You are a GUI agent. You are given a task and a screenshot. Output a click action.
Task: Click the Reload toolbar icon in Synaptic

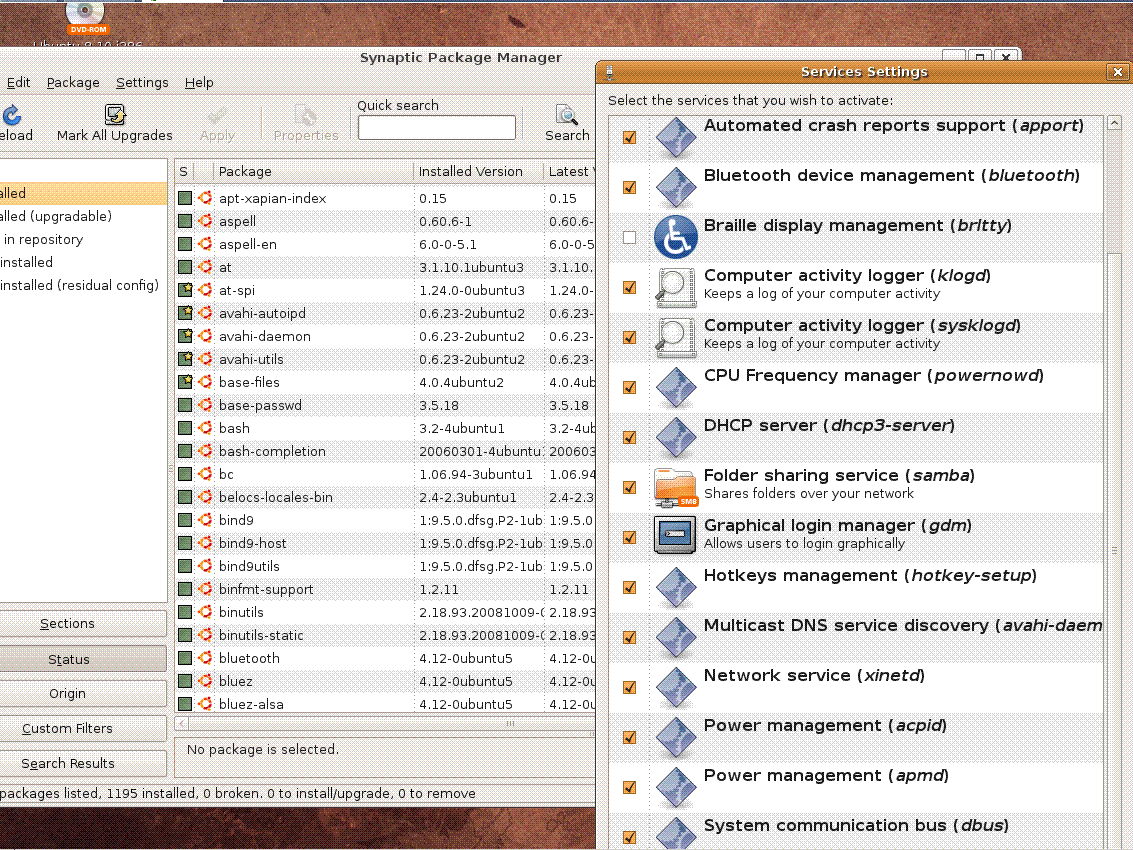(12, 115)
